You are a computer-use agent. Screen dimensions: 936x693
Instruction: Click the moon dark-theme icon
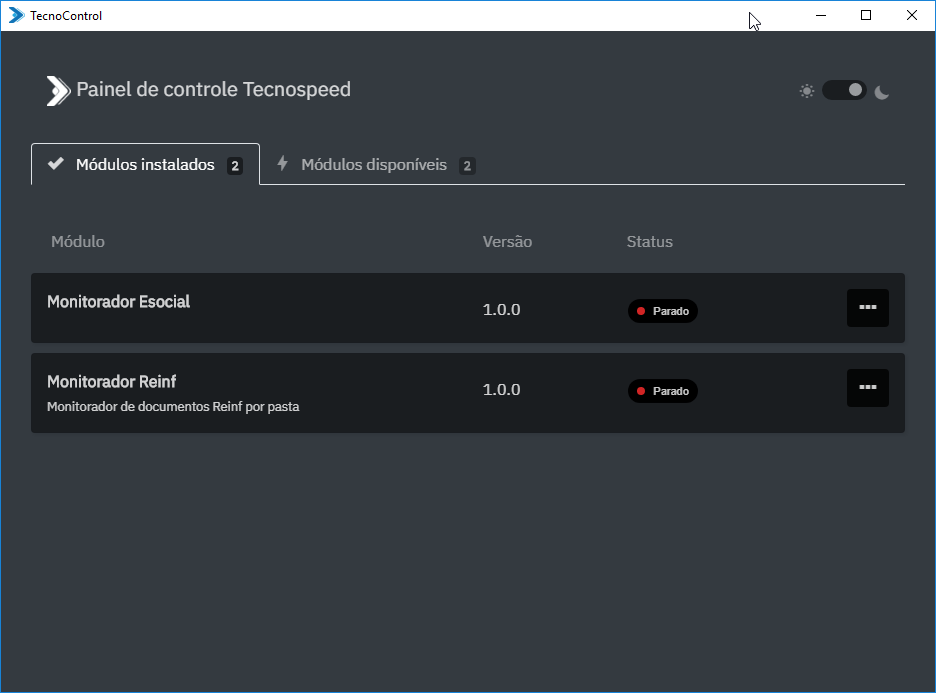tap(882, 92)
